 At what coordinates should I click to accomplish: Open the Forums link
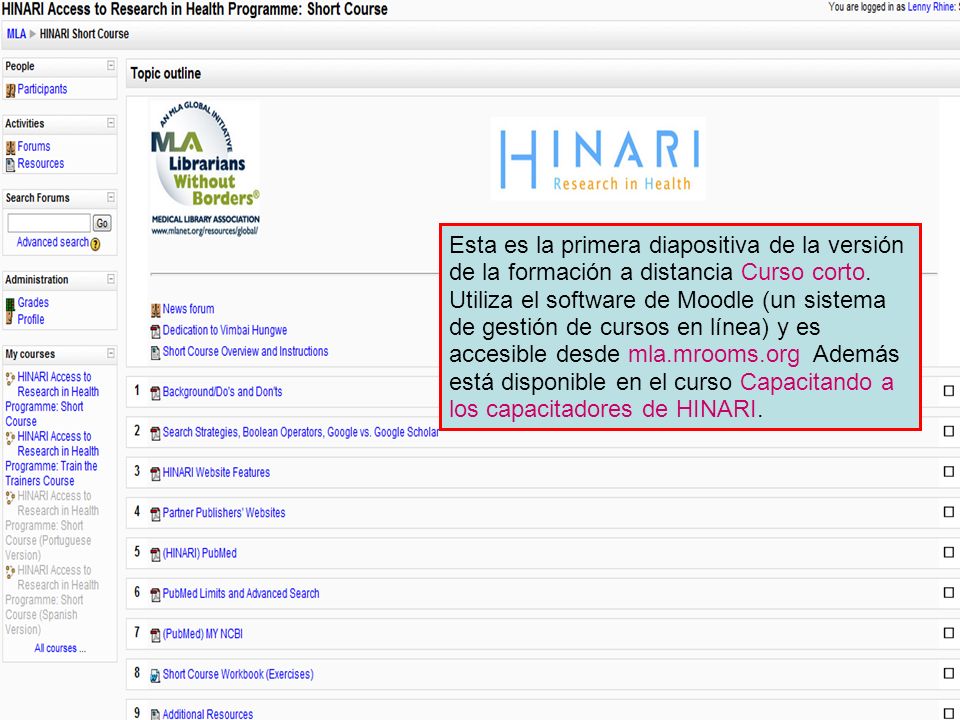click(34, 147)
